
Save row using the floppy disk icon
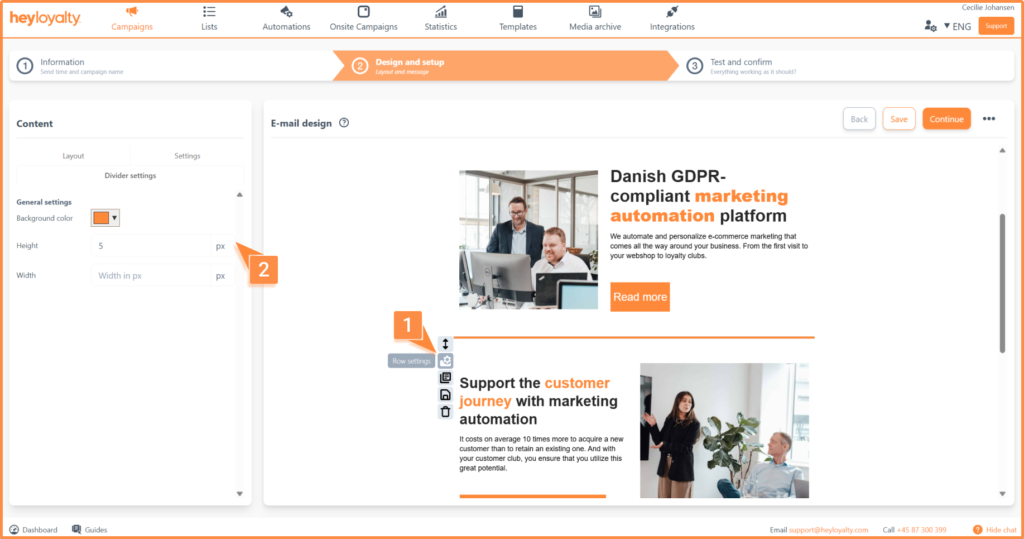(446, 395)
